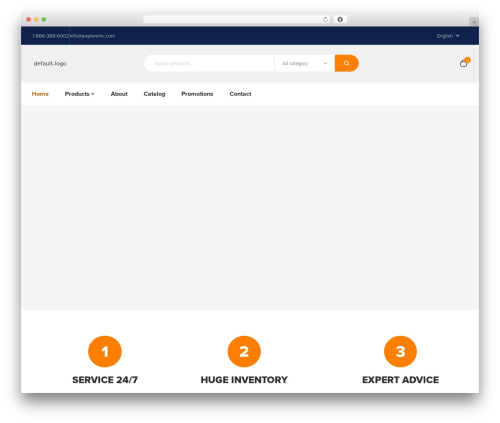Viewport: 500px width, 423px height.
Task: Open the shopping cart icon
Action: pos(464,63)
